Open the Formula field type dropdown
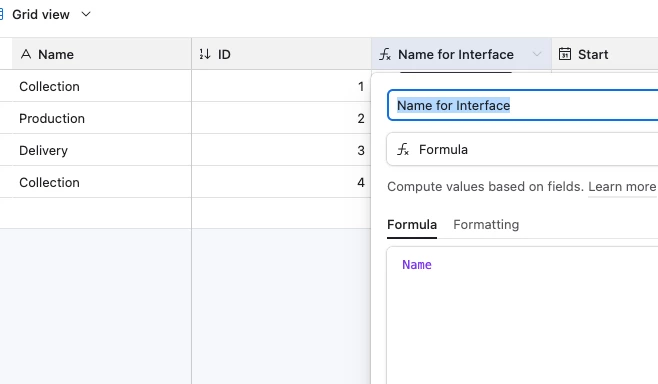This screenshot has width=658, height=384. pyautogui.click(x=522, y=149)
